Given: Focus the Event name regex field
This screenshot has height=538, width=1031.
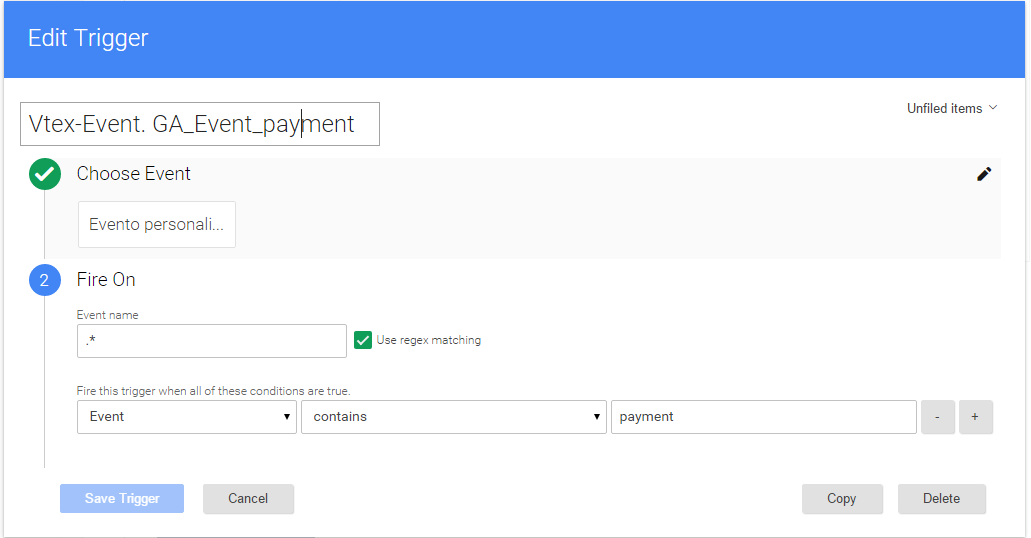Looking at the screenshot, I should click(x=211, y=341).
